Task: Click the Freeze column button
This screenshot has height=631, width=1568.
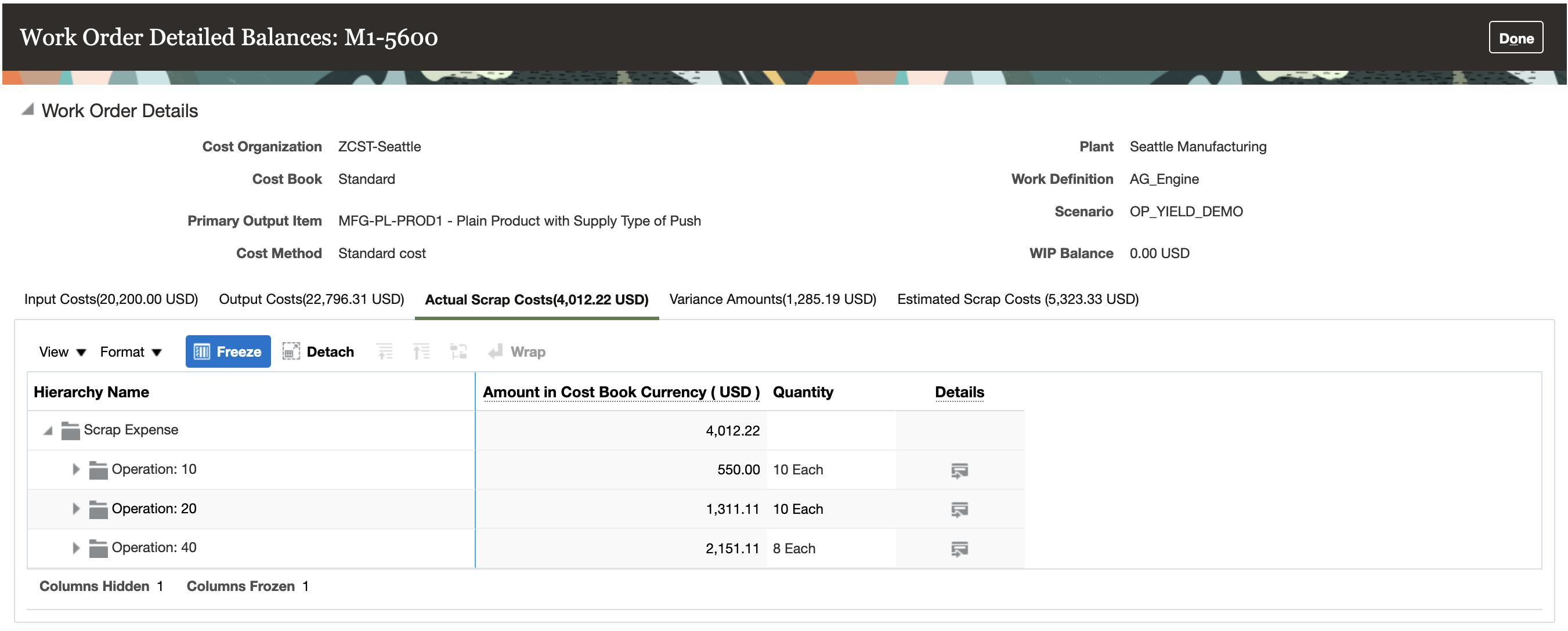Action: [x=227, y=351]
